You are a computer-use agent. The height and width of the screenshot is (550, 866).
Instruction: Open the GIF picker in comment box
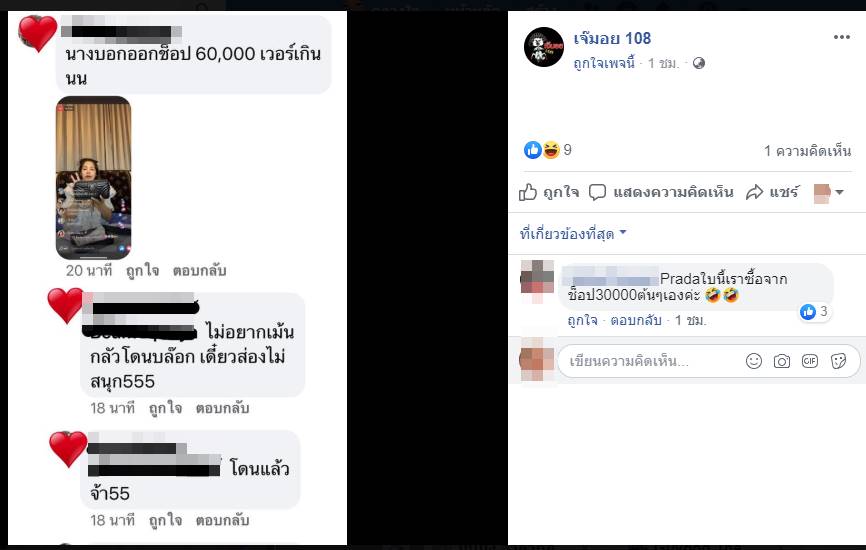point(810,361)
